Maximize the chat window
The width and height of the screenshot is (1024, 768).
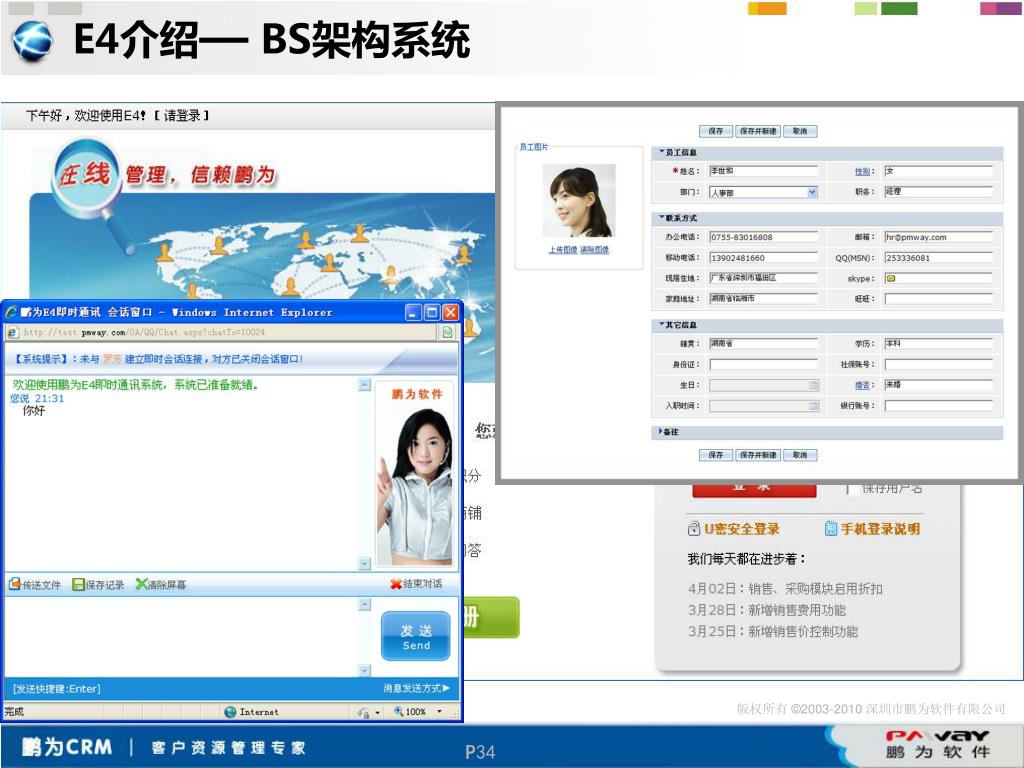tap(432, 312)
